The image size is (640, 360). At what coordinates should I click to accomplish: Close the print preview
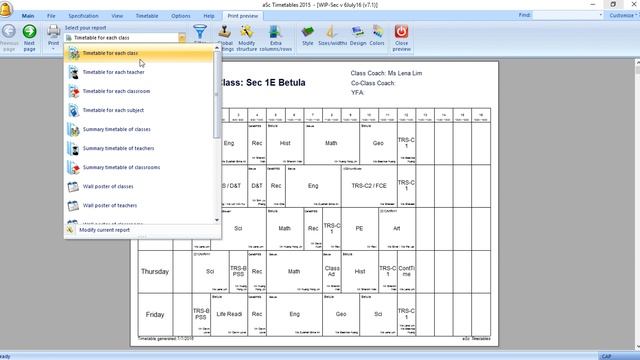(402, 38)
